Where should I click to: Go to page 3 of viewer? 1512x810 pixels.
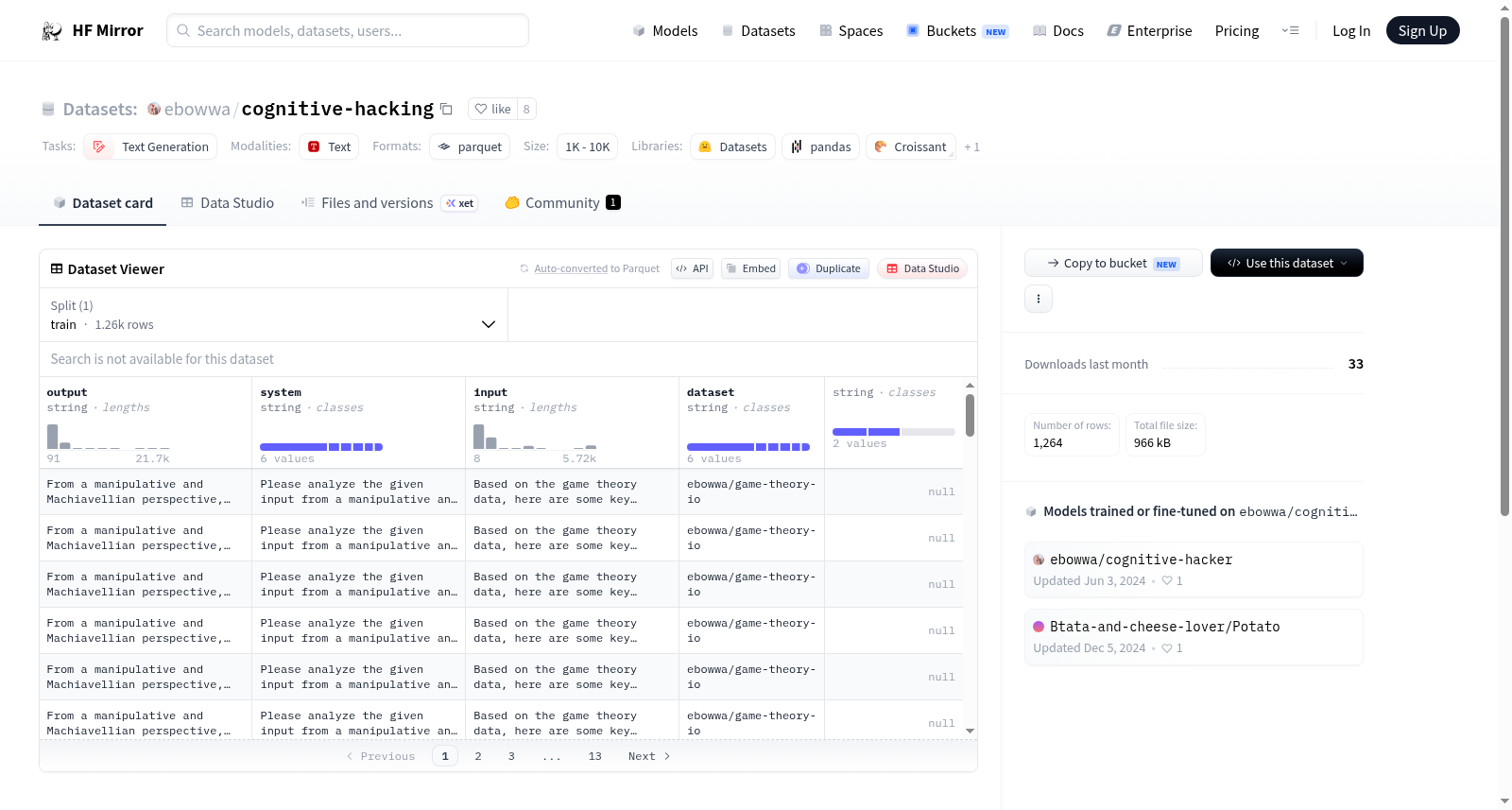tap(511, 756)
